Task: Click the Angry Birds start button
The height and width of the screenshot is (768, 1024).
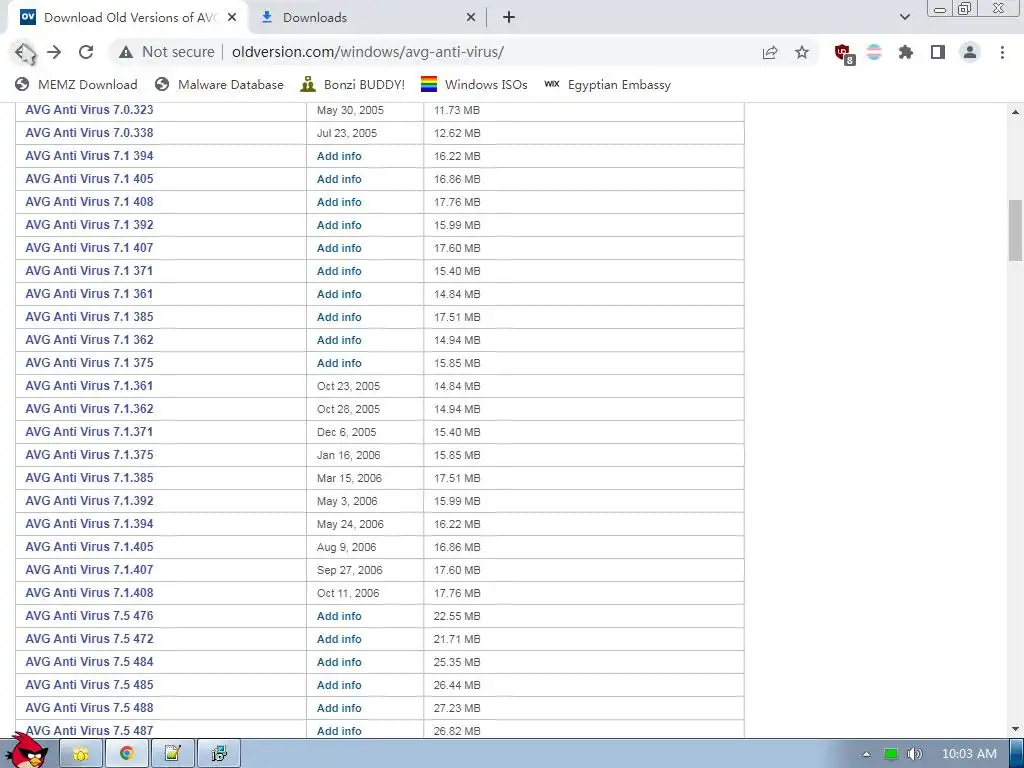Action: click(29, 750)
